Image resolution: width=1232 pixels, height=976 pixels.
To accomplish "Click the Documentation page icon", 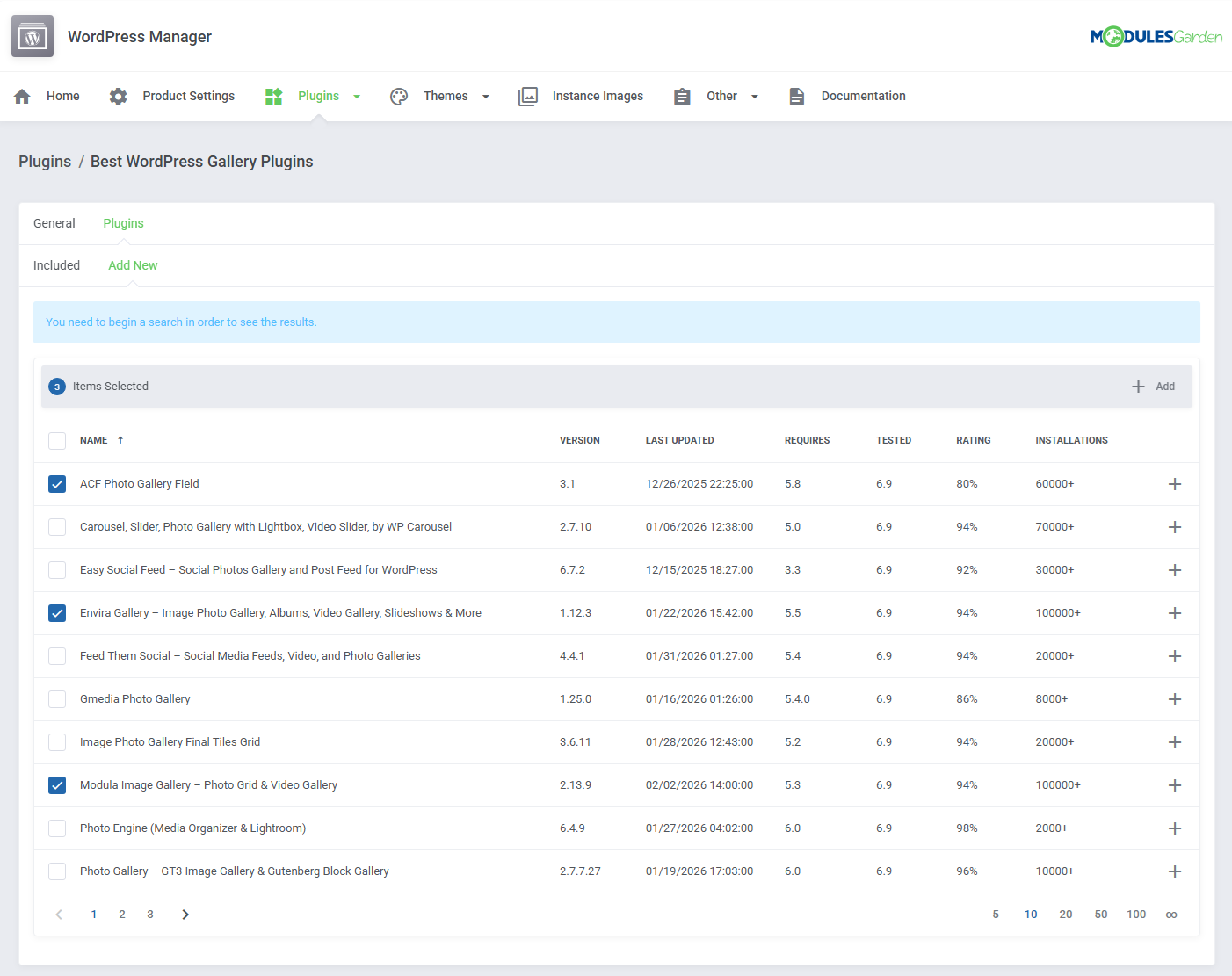I will tap(797, 96).
